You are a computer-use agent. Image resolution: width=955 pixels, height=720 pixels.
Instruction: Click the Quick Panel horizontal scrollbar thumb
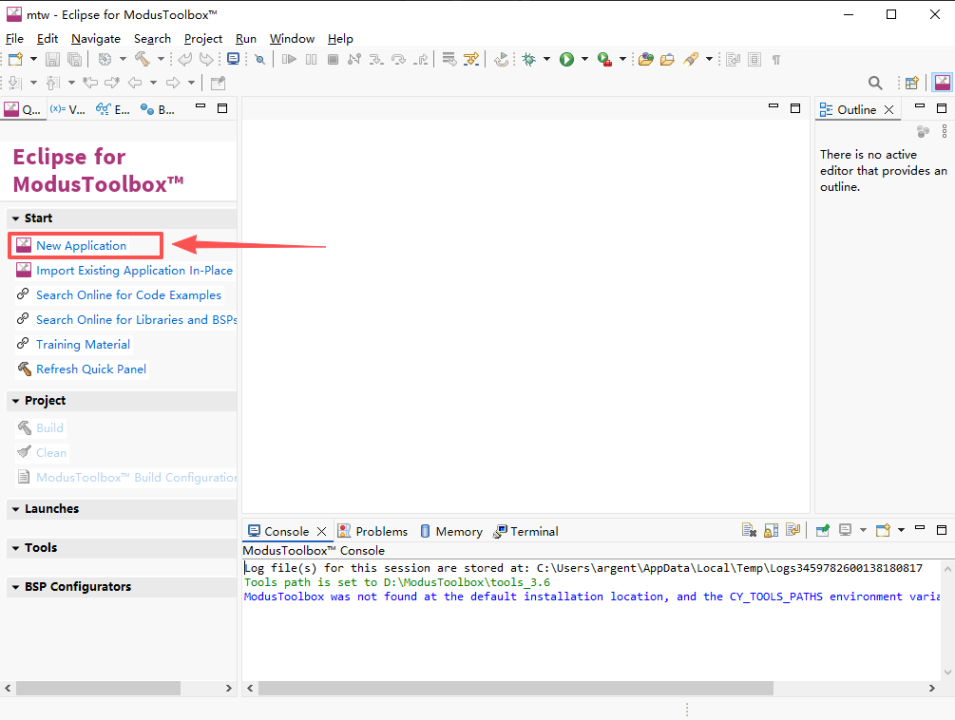98,688
